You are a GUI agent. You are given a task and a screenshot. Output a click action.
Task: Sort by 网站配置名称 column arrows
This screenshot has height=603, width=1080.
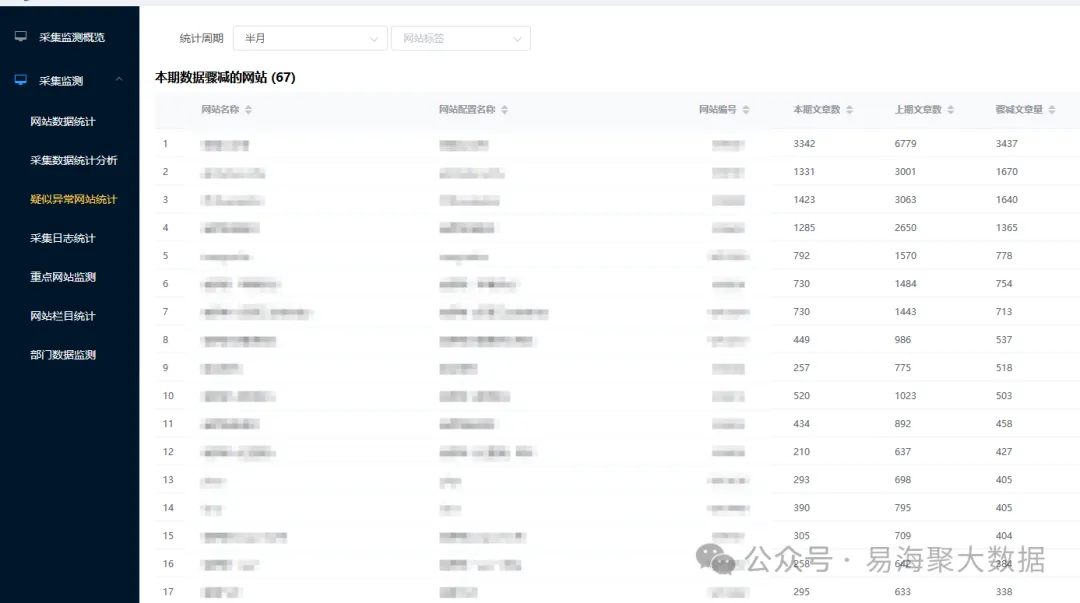pos(505,110)
